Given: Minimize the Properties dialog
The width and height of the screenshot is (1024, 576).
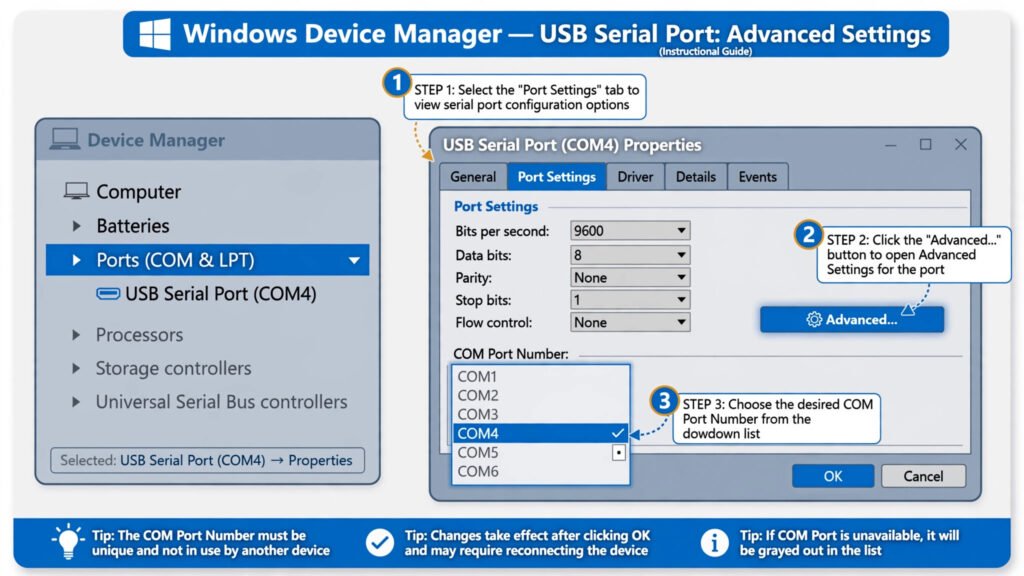Looking at the screenshot, I should coord(890,145).
